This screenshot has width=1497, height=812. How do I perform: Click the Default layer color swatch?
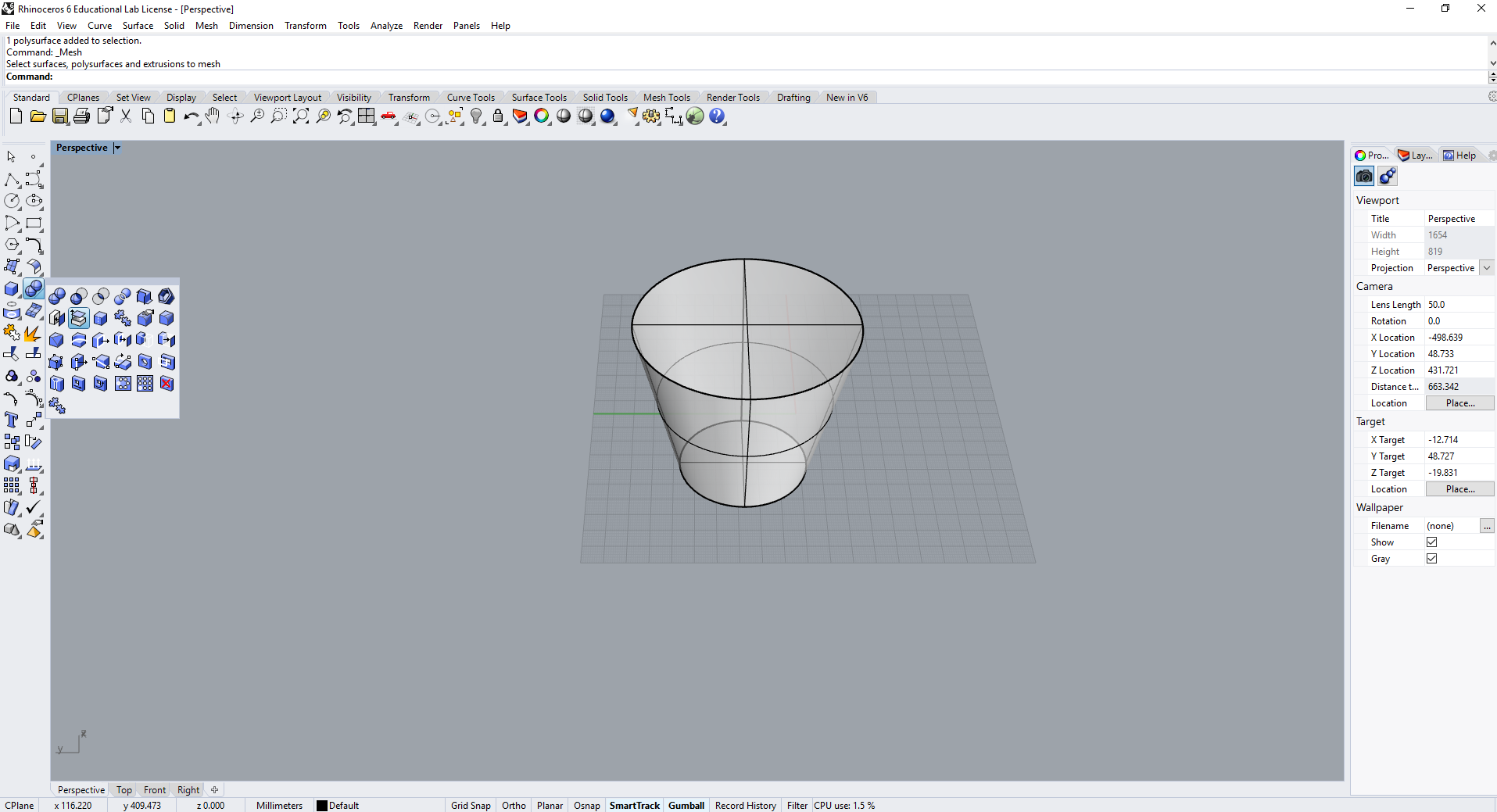322,805
